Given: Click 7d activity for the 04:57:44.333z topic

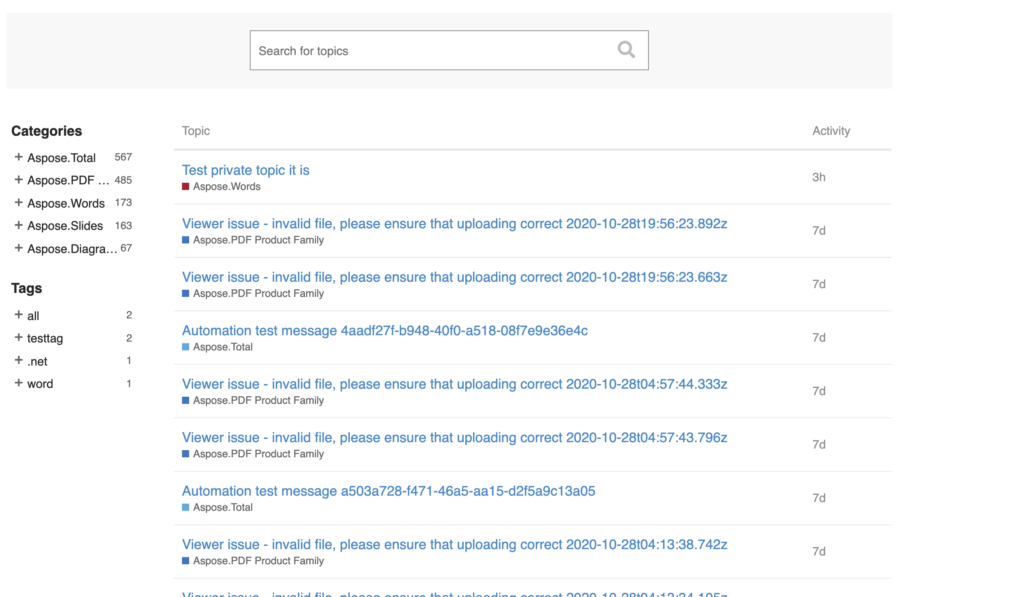Looking at the screenshot, I should [819, 391].
